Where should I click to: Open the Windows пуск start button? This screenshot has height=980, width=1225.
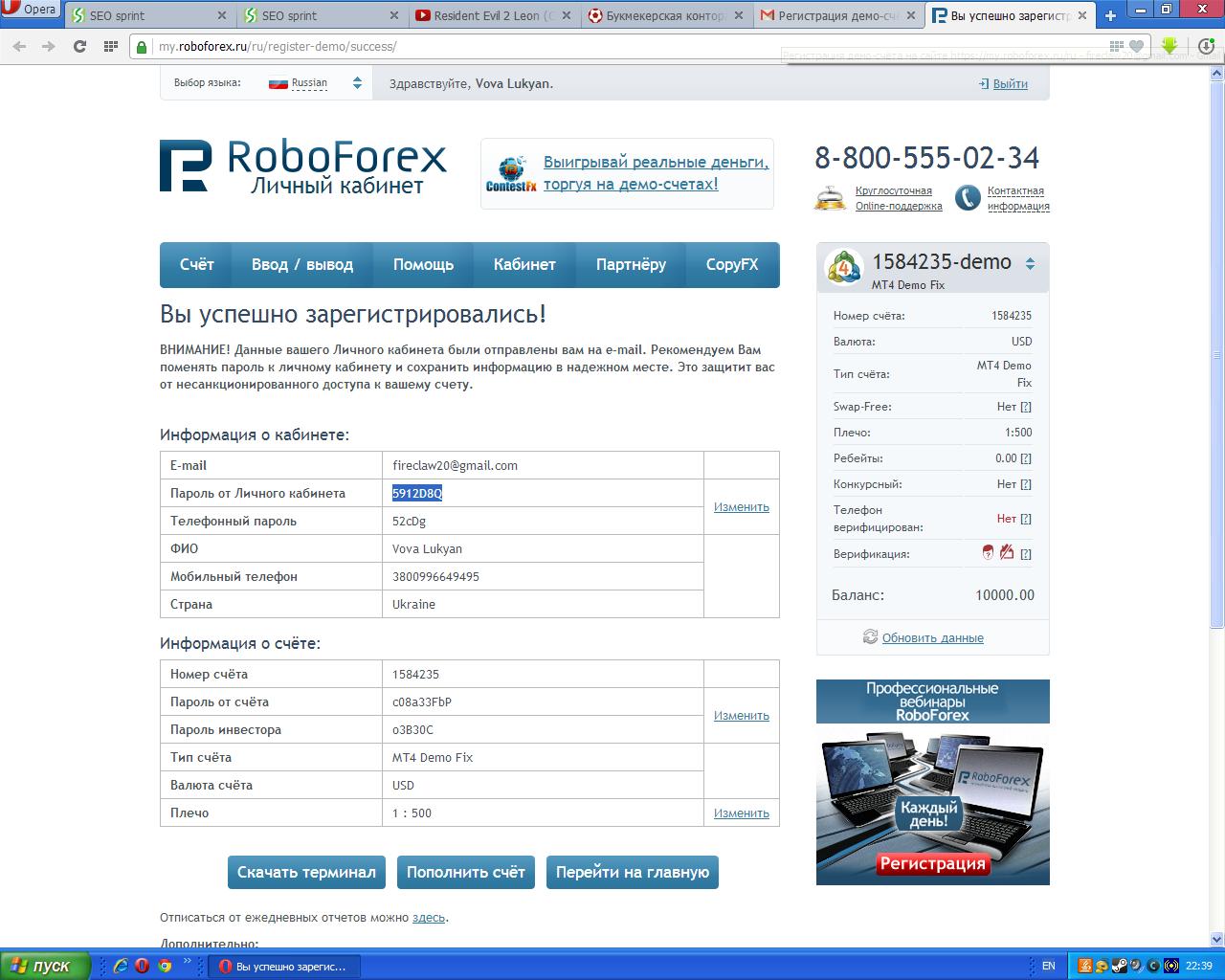click(45, 966)
